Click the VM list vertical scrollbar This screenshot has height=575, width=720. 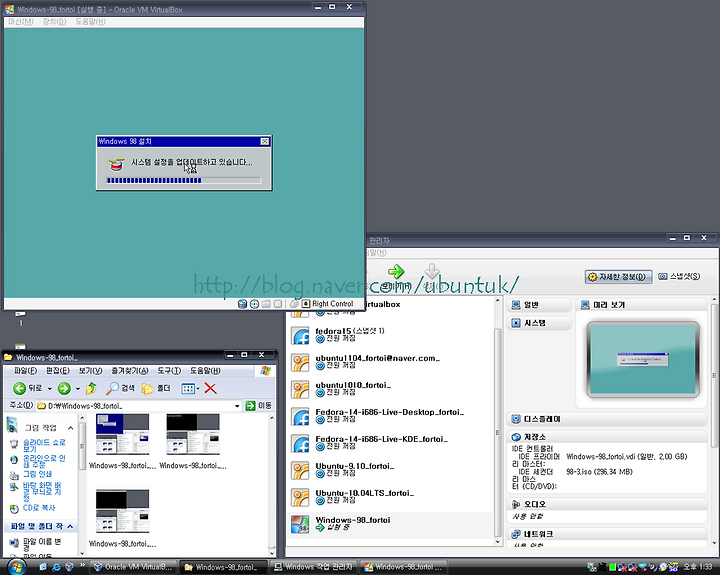click(497, 420)
